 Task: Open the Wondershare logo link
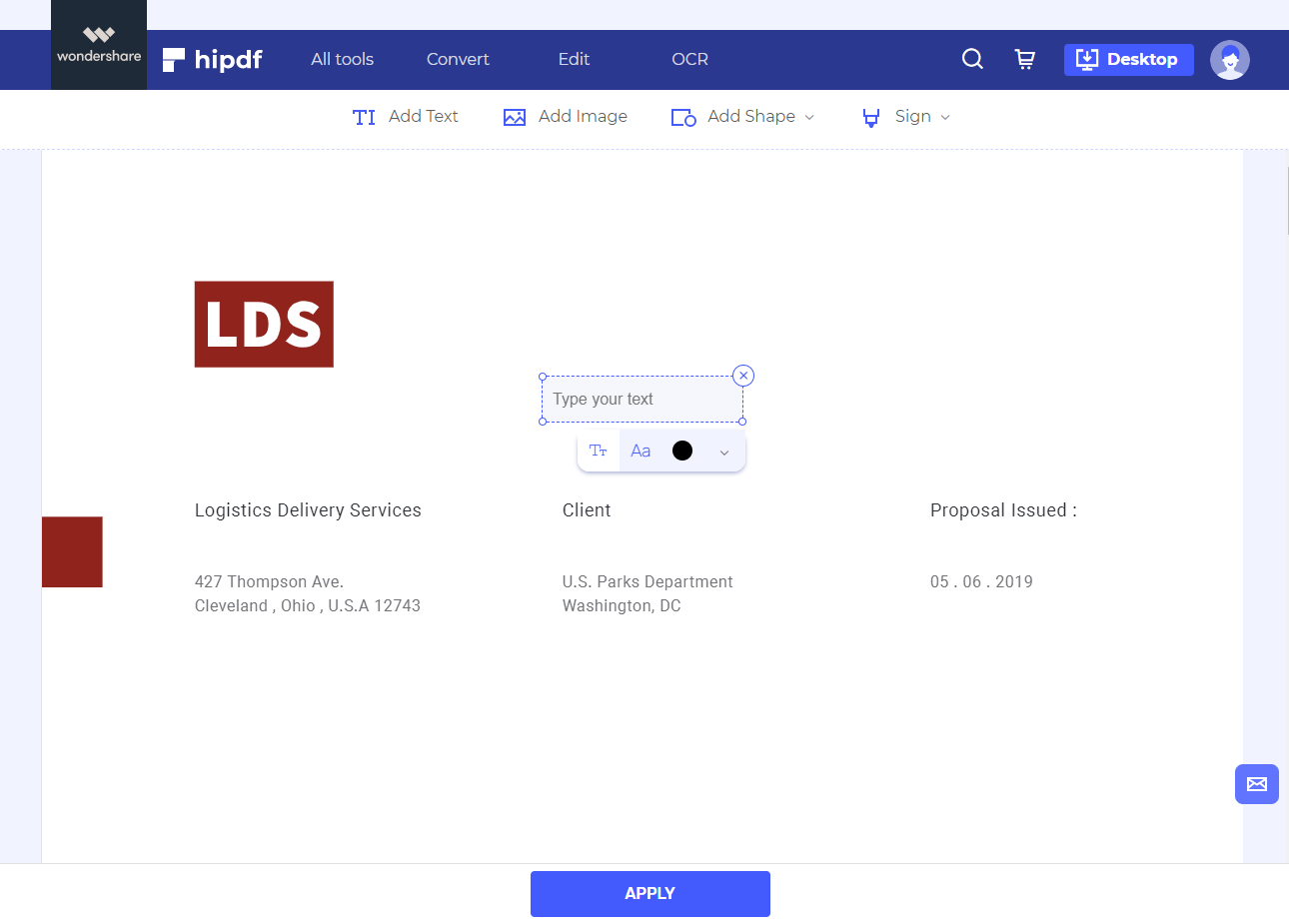99,45
